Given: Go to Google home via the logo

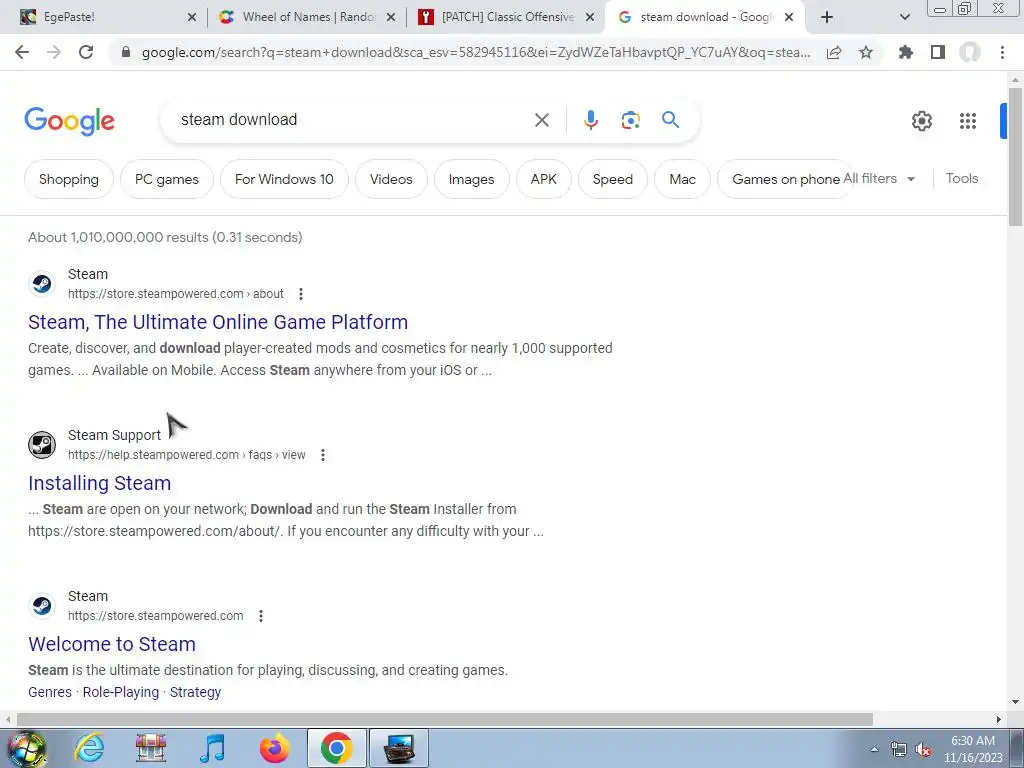Looking at the screenshot, I should pos(69,121).
